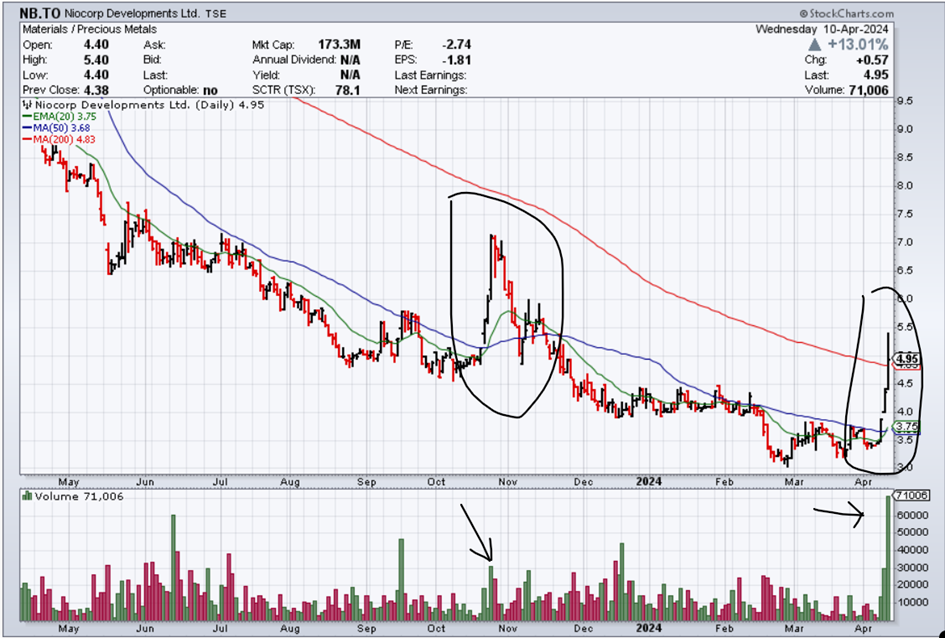The image size is (945, 638).
Task: Click the red MA(200) line swatch in legend
Action: pos(27,139)
